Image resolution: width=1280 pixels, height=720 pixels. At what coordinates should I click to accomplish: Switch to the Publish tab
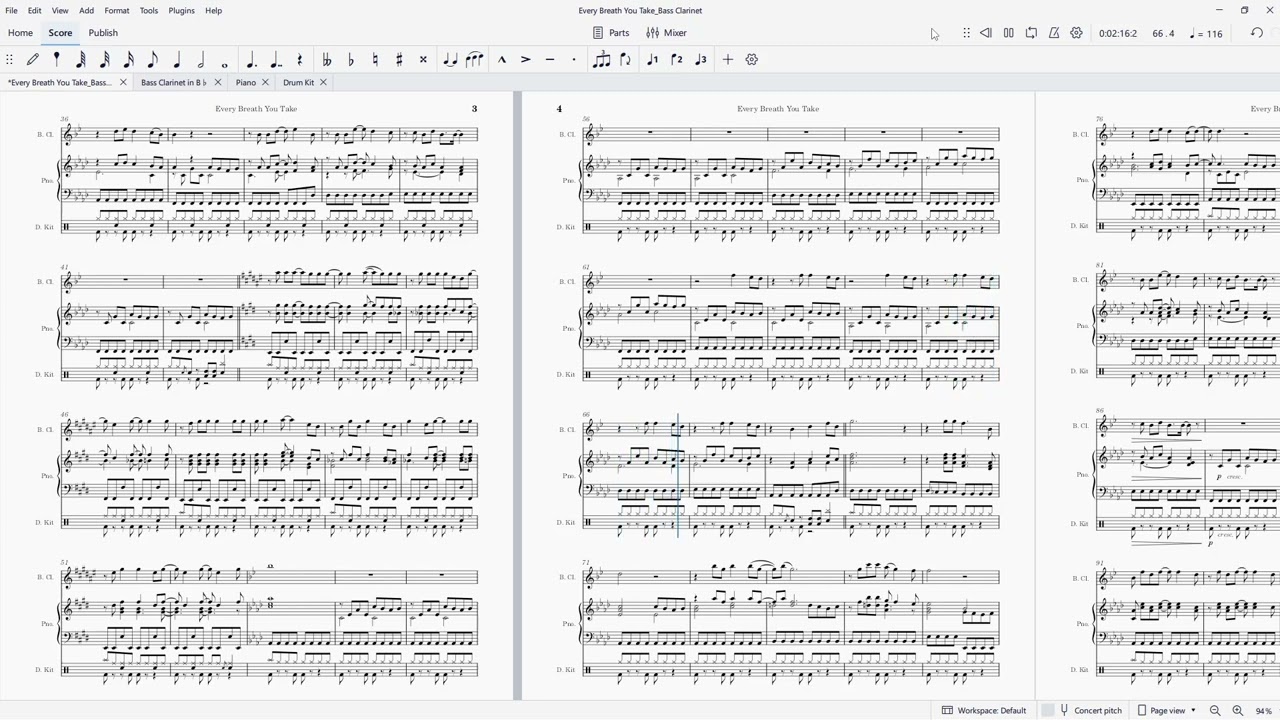click(103, 33)
